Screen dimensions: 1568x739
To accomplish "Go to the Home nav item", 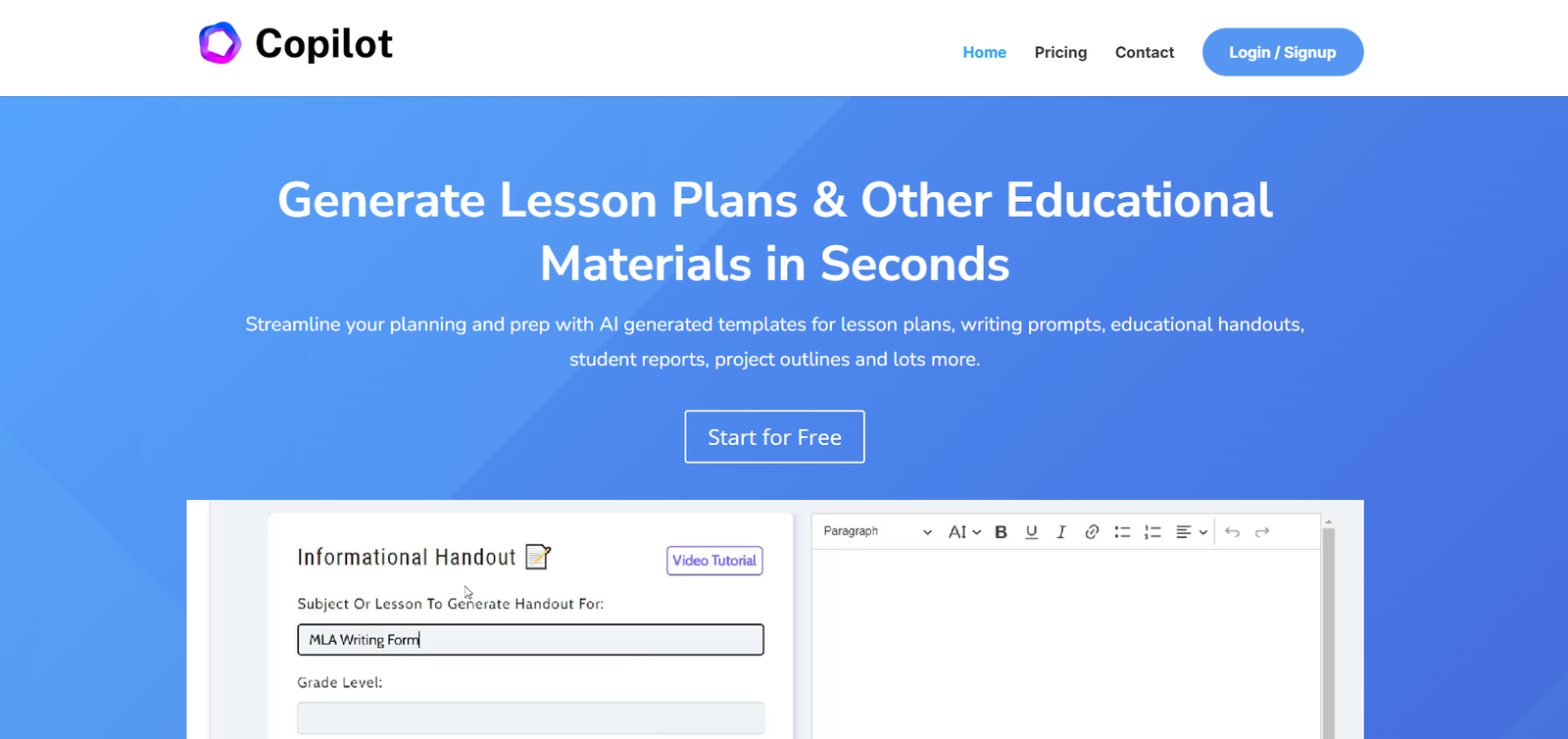I will click(x=984, y=53).
